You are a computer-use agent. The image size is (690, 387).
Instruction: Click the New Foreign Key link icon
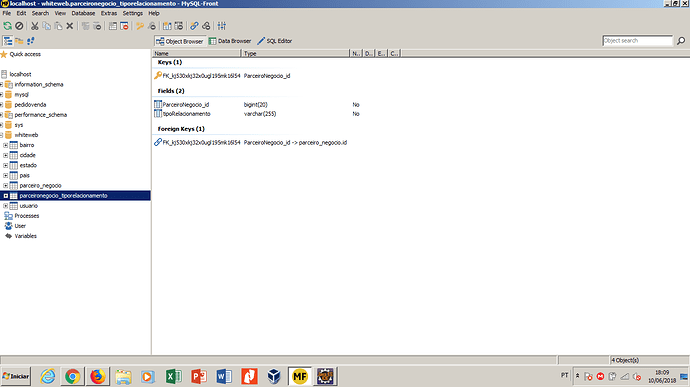tap(194, 26)
